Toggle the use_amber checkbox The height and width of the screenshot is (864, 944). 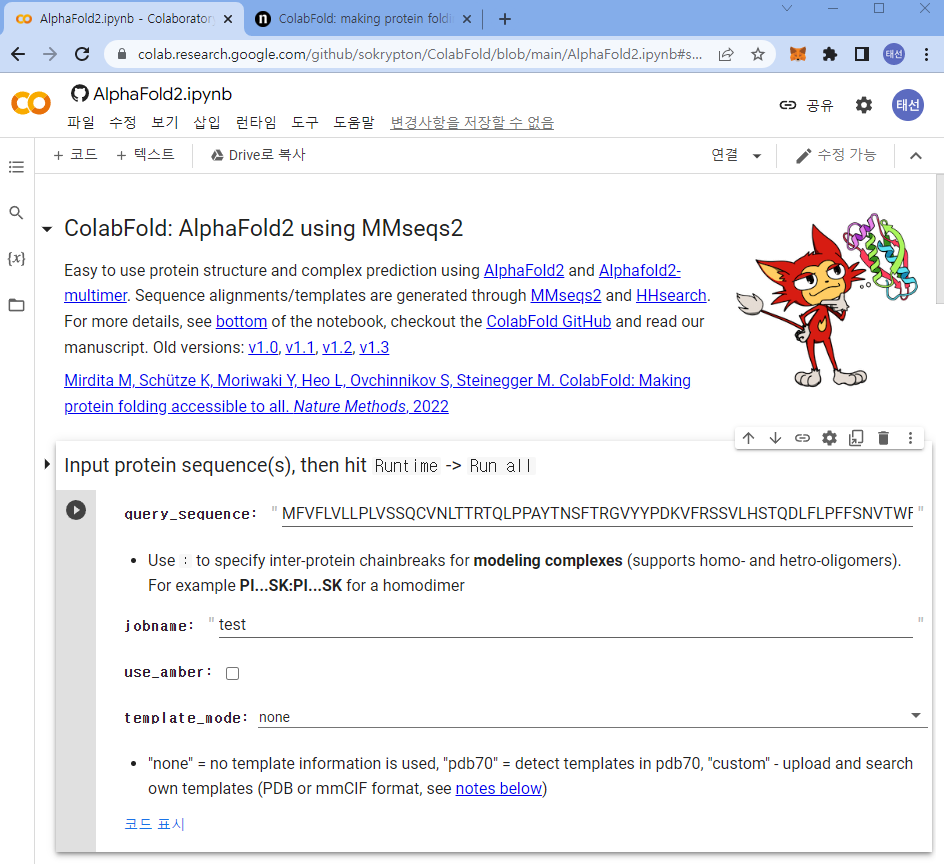pyautogui.click(x=232, y=673)
